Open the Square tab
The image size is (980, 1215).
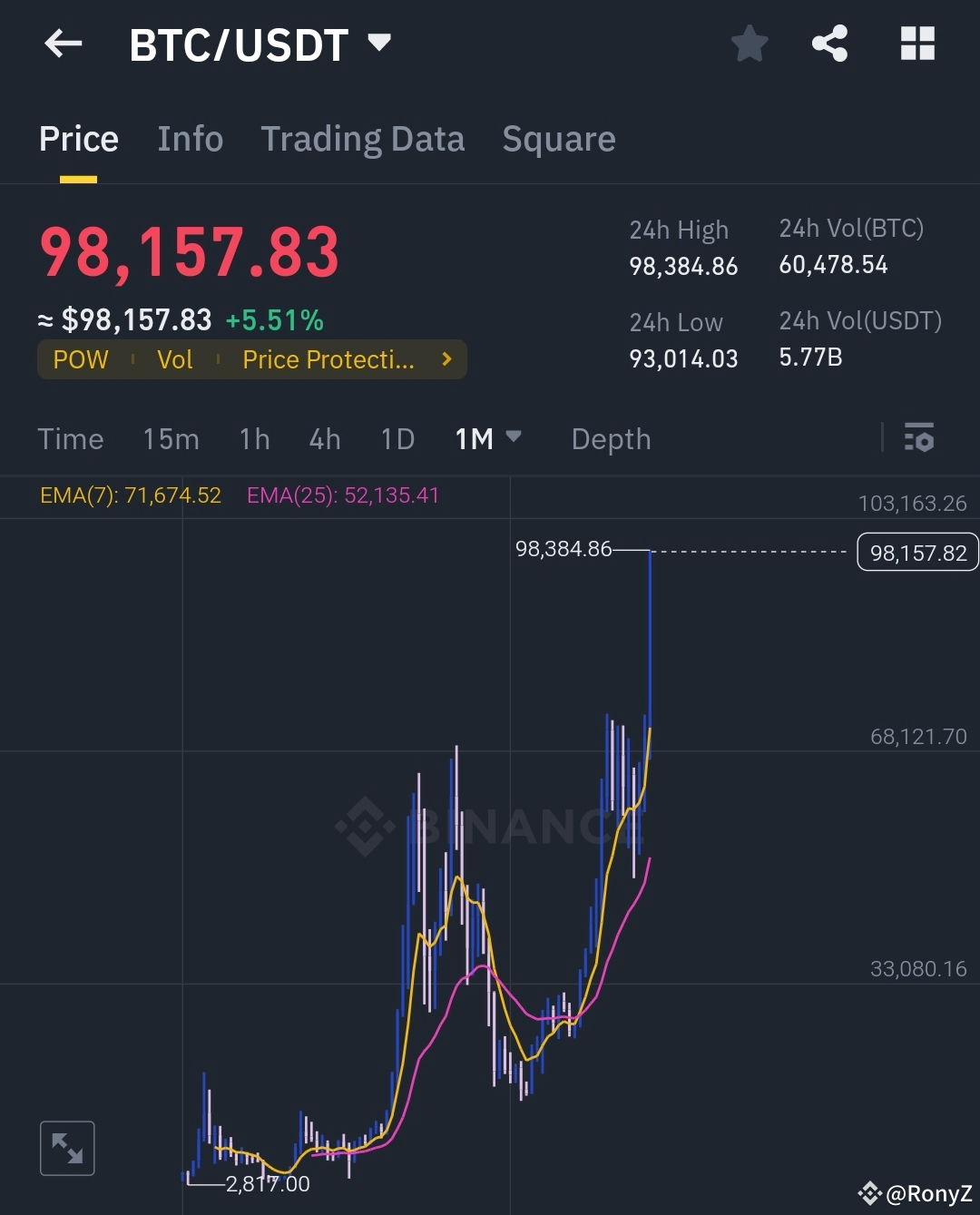[558, 138]
